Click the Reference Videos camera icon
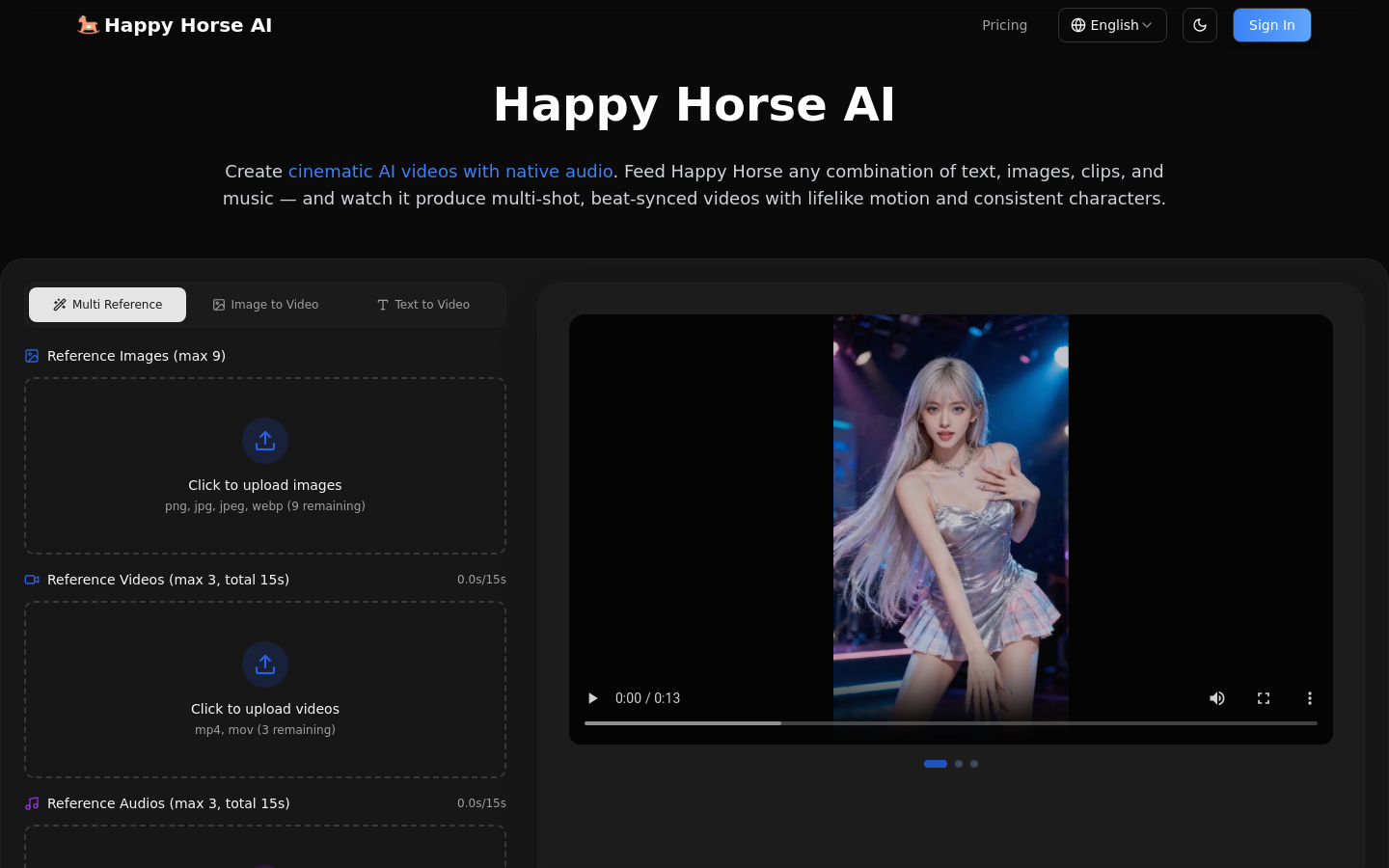The width and height of the screenshot is (1389, 868). (x=32, y=580)
